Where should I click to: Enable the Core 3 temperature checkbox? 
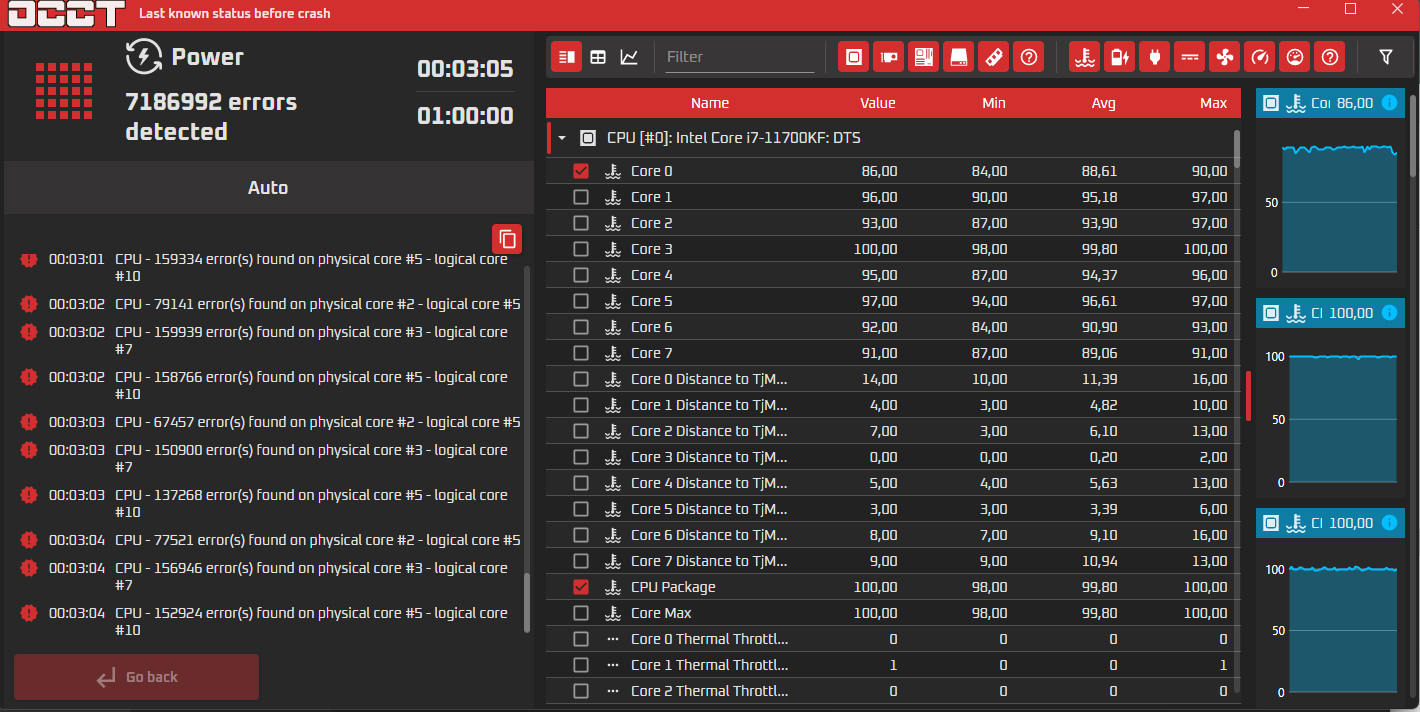click(581, 249)
